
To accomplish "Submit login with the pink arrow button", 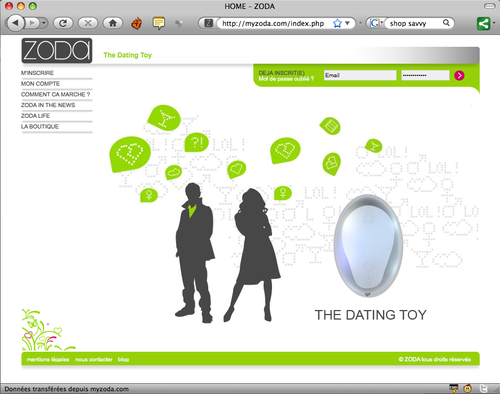I will coord(459,76).
